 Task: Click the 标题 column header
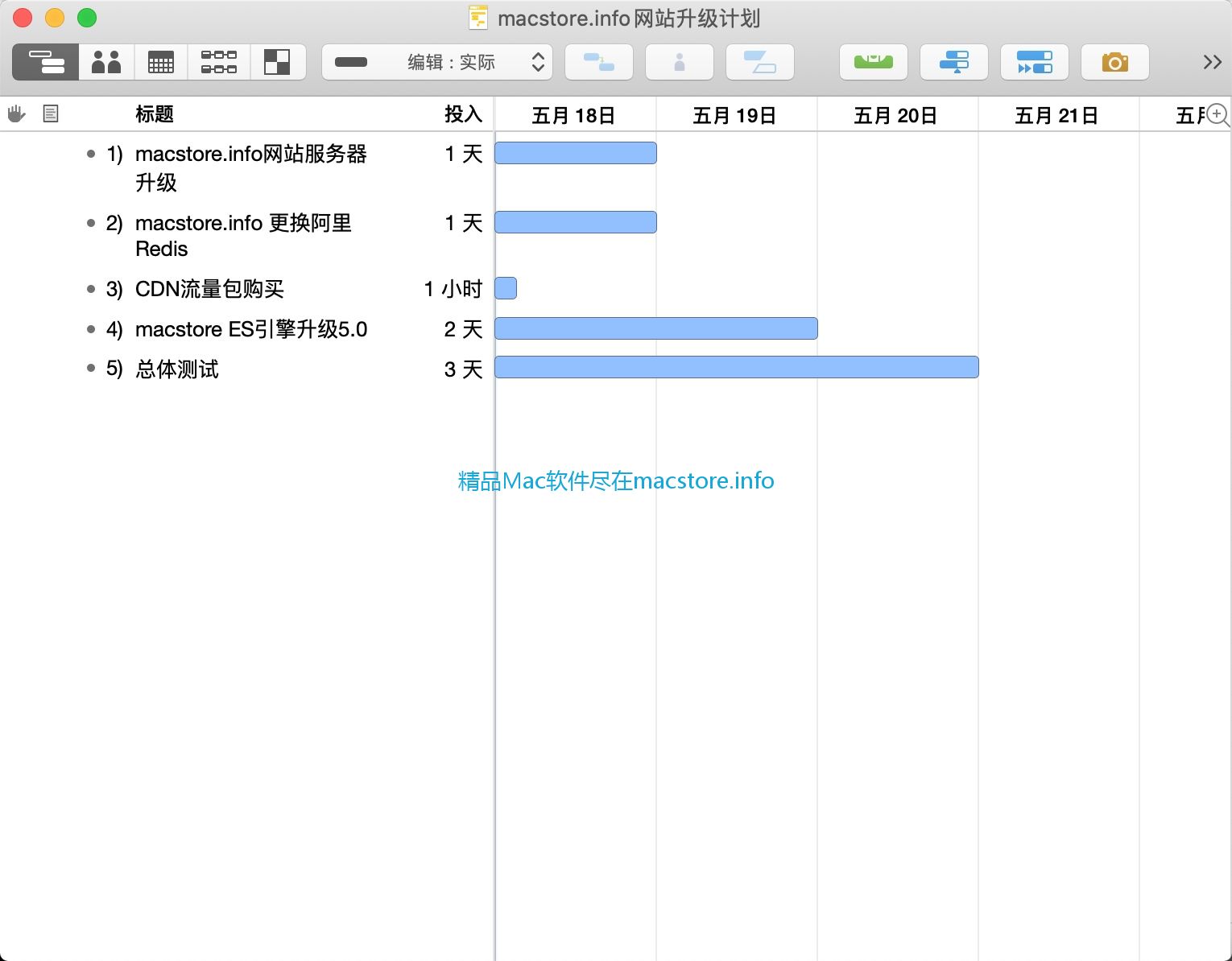click(155, 114)
